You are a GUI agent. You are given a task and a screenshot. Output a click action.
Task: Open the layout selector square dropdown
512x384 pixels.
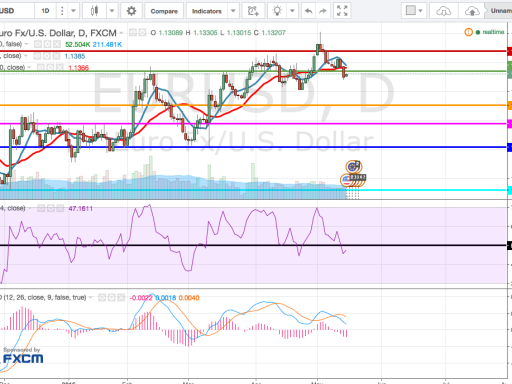coord(414,11)
